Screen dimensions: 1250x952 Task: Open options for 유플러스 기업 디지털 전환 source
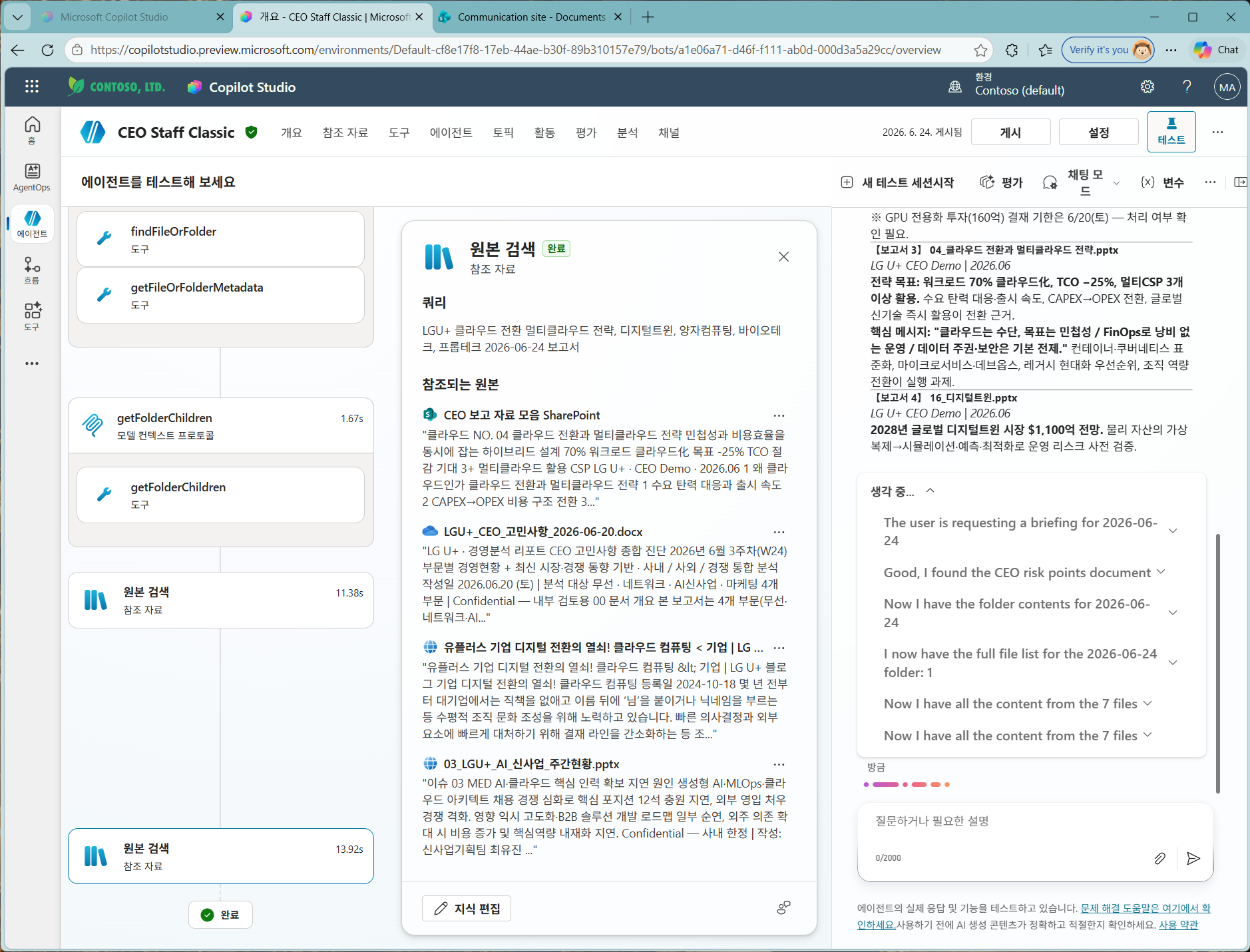pos(779,648)
